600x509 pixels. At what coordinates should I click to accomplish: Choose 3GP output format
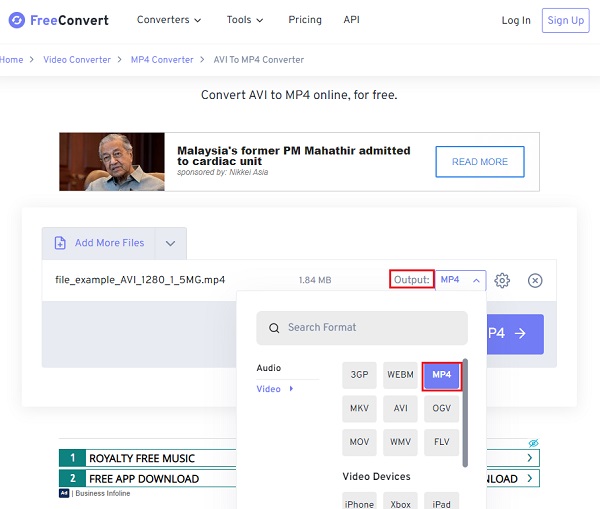359,375
